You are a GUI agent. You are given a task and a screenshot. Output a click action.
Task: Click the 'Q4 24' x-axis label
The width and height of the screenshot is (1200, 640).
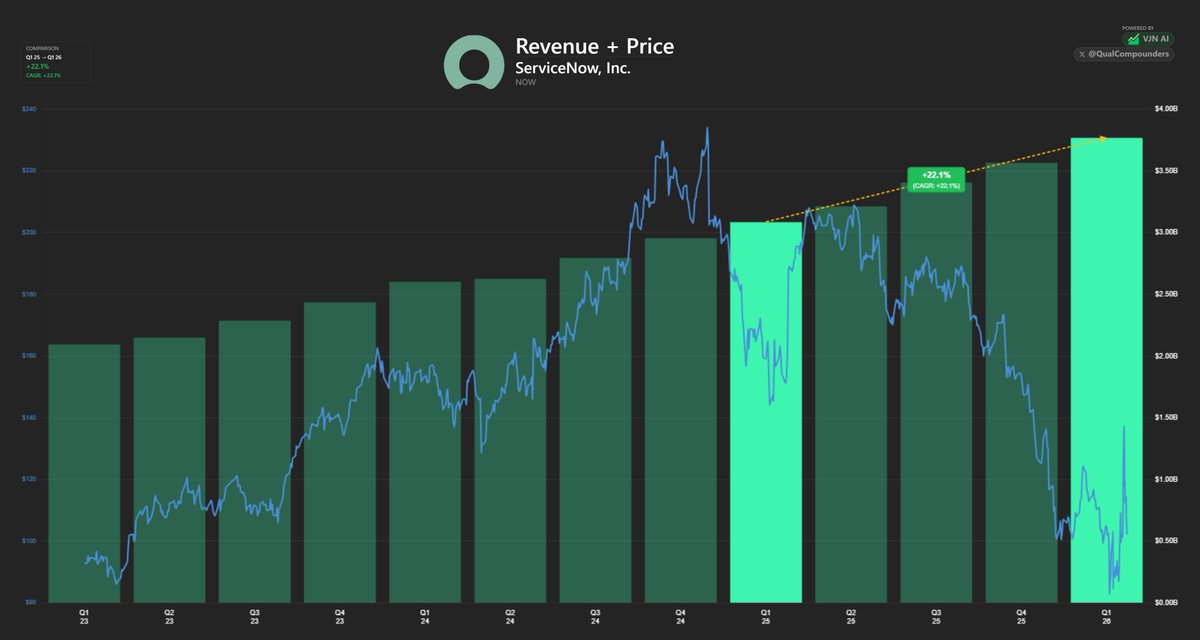[x=680, y=616]
